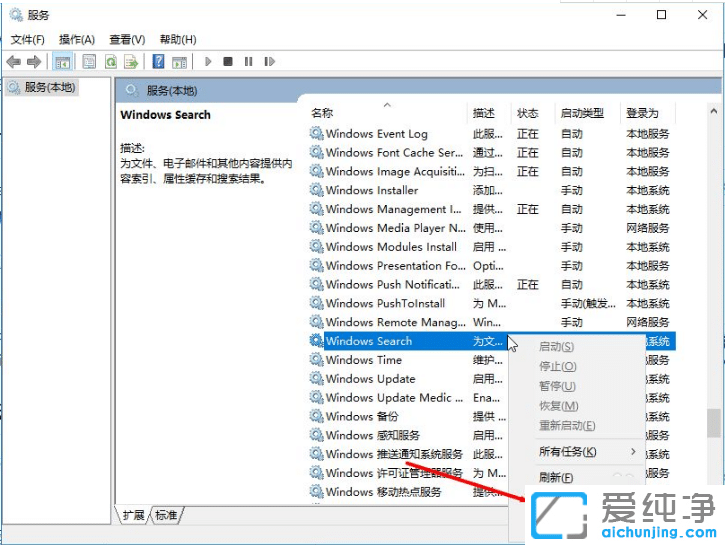Toggle the show/hide console tree icon
The width and height of the screenshot is (725, 545).
point(62,61)
